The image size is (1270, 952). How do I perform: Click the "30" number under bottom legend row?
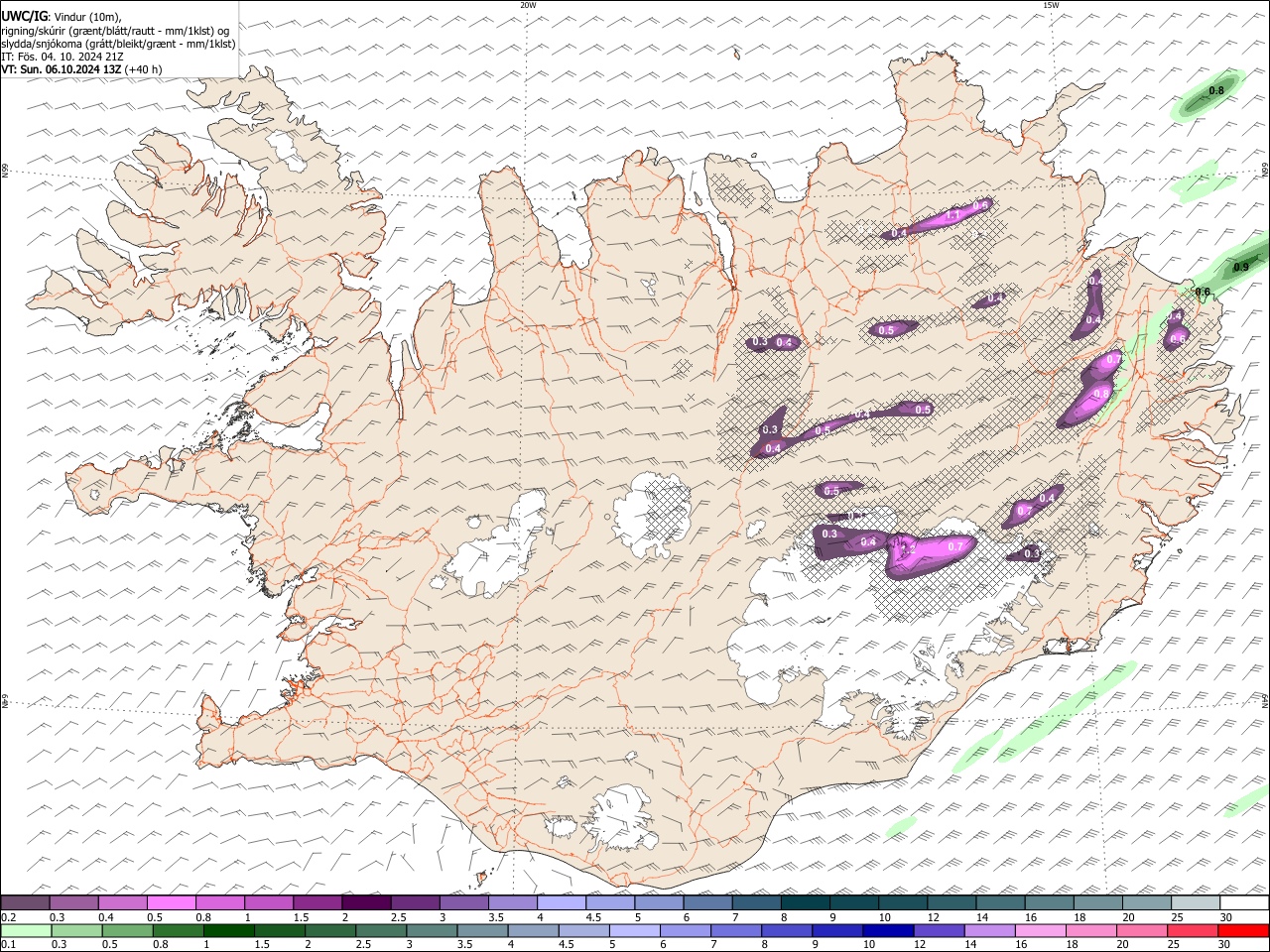point(1225,945)
